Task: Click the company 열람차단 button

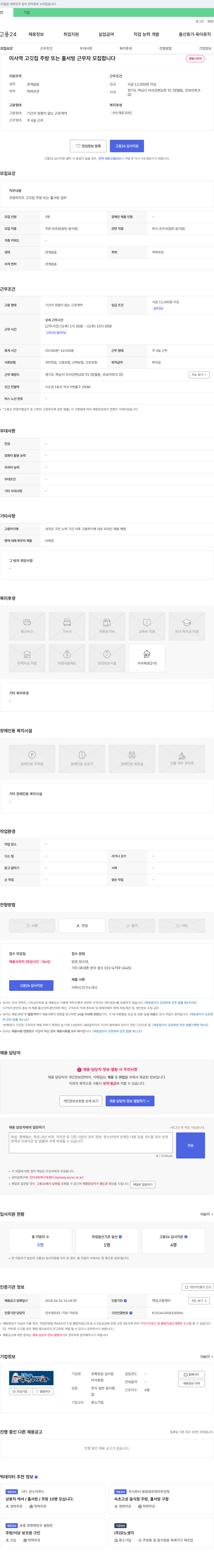Action: [x=43, y=1391]
